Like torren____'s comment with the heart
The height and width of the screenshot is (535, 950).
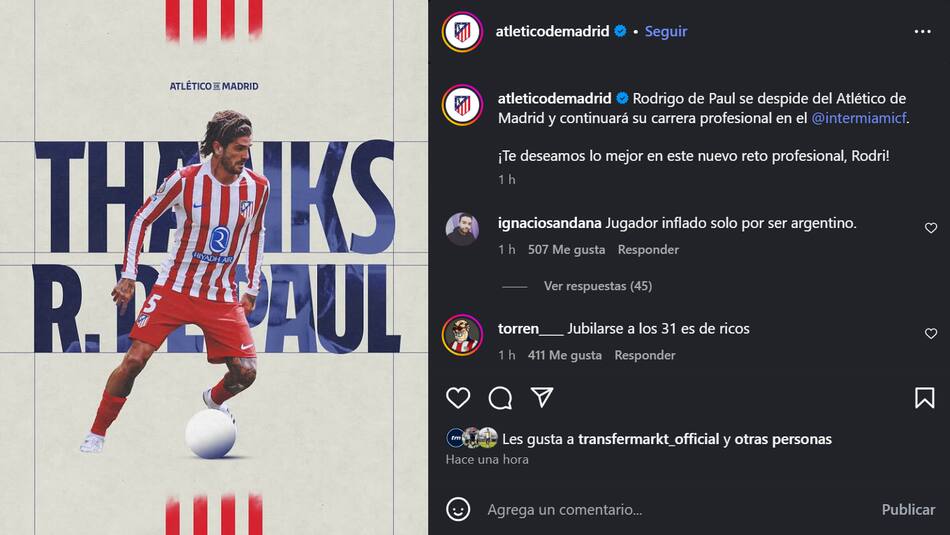pos(931,333)
